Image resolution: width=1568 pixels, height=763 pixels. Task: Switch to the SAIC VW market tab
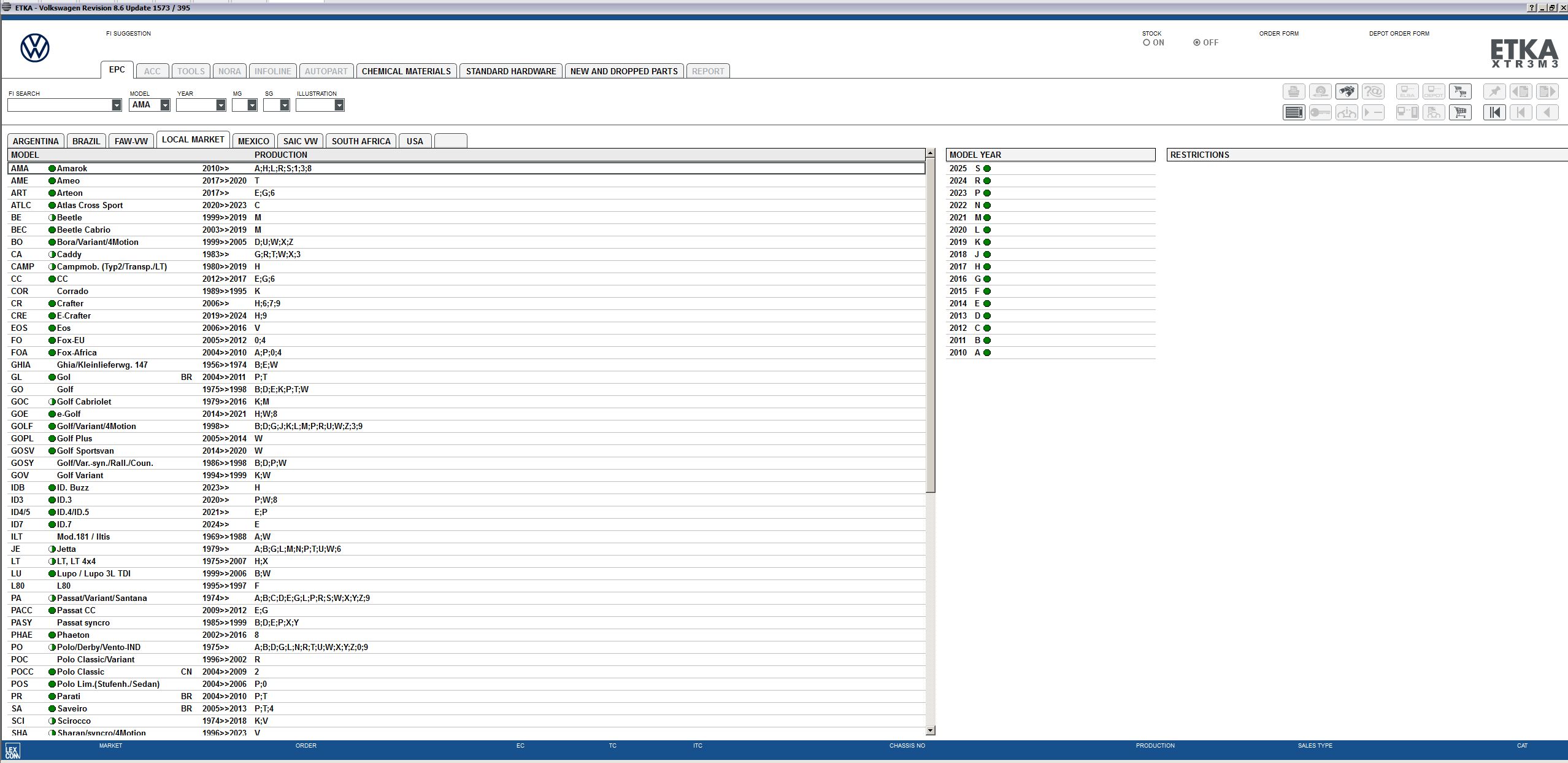point(301,141)
